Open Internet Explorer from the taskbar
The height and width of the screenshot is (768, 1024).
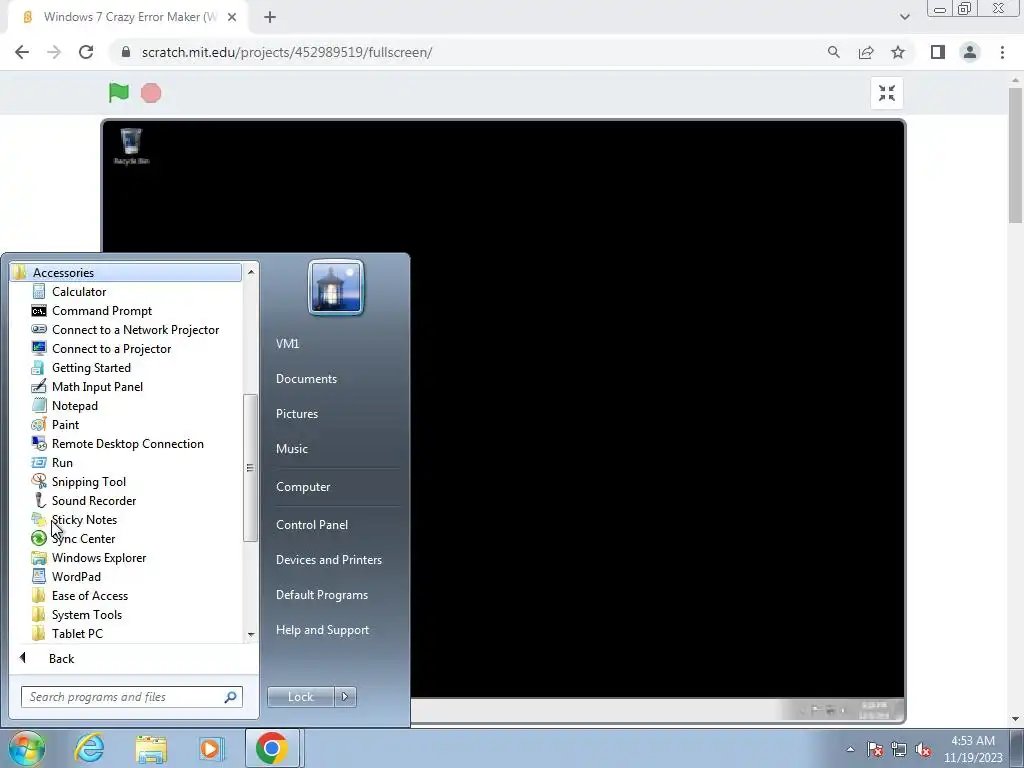coord(89,748)
